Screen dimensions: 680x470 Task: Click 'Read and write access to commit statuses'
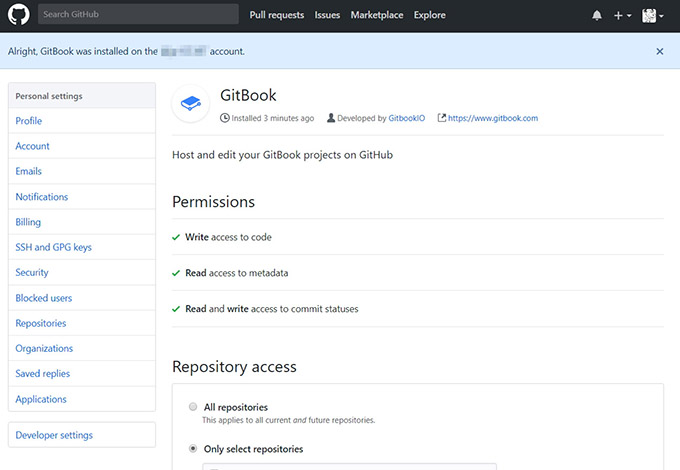(272, 309)
